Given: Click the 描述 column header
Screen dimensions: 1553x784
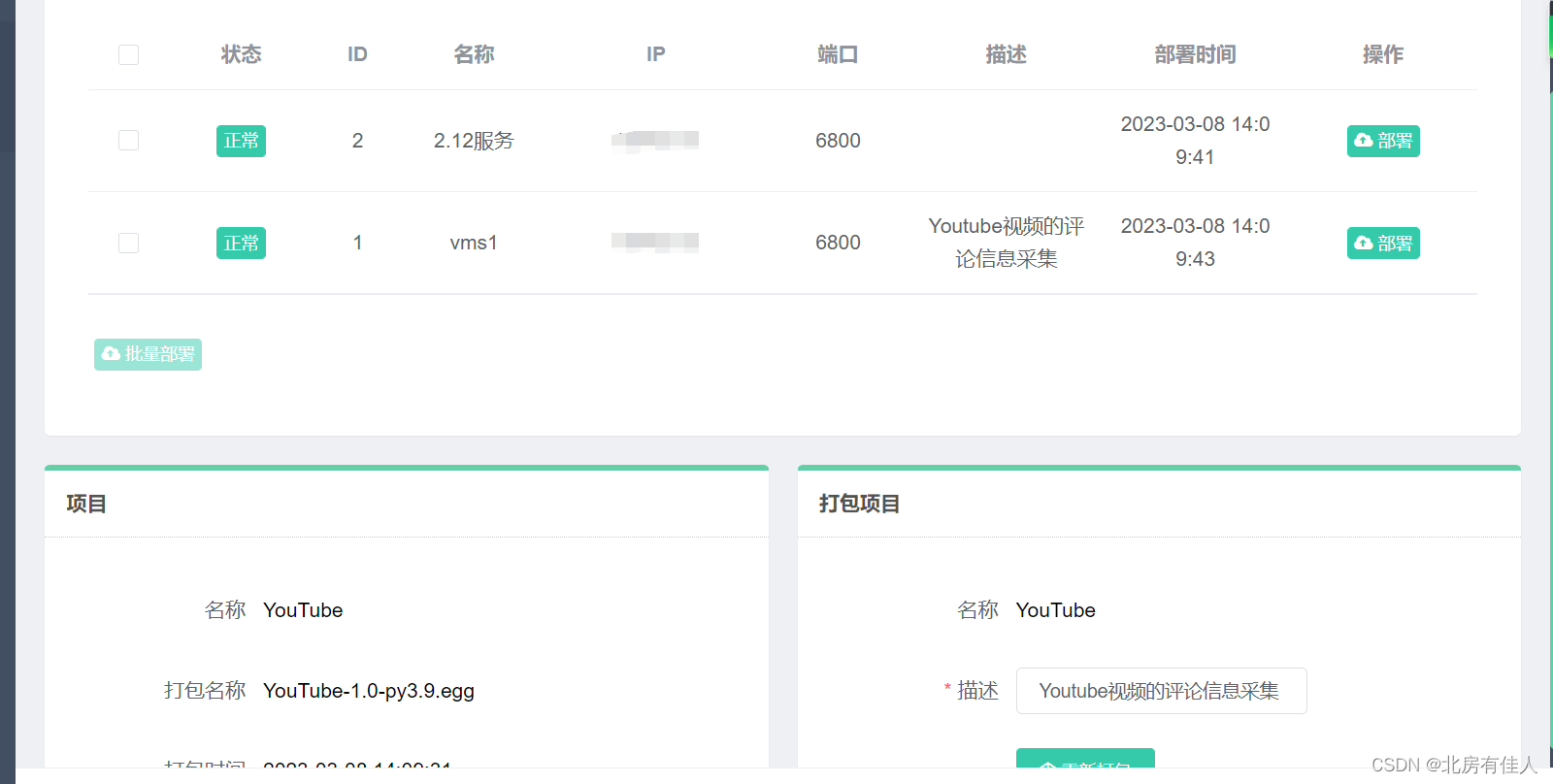Looking at the screenshot, I should (1006, 54).
